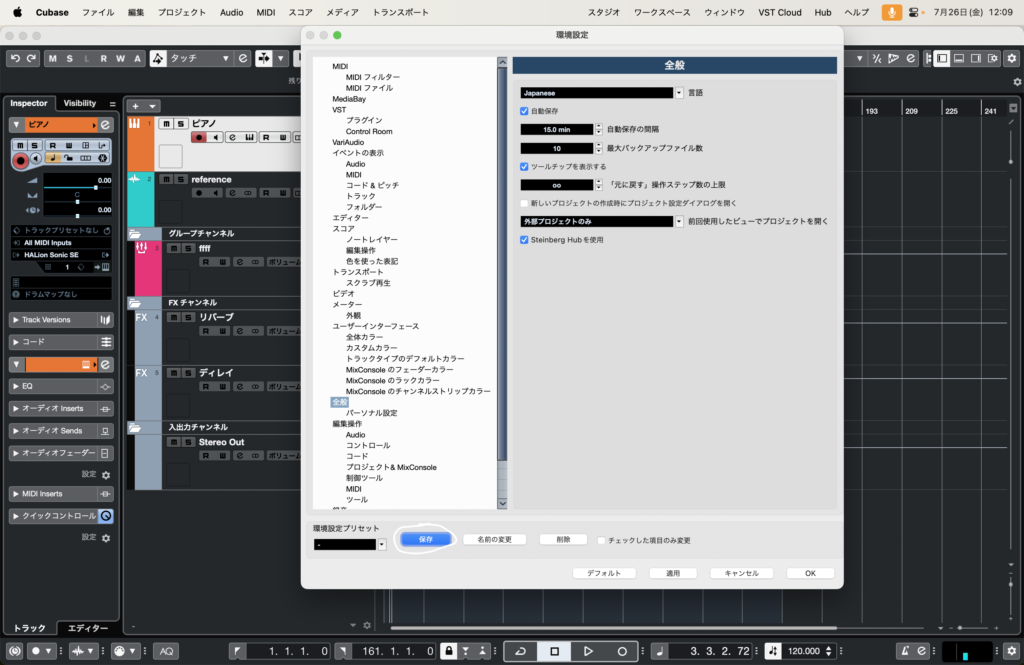Mute the reference track
The height and width of the screenshot is (665, 1024).
click(x=168, y=180)
